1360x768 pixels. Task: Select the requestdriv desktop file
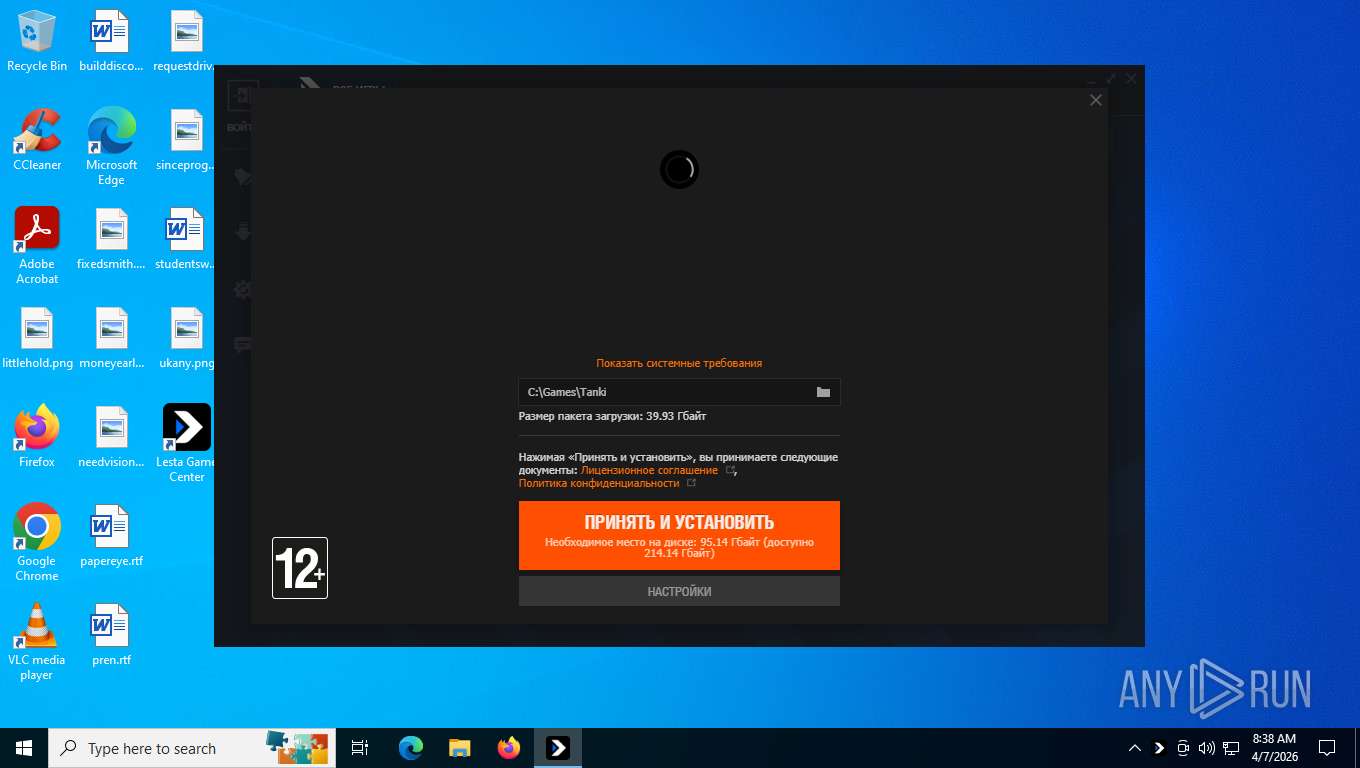pyautogui.click(x=187, y=41)
